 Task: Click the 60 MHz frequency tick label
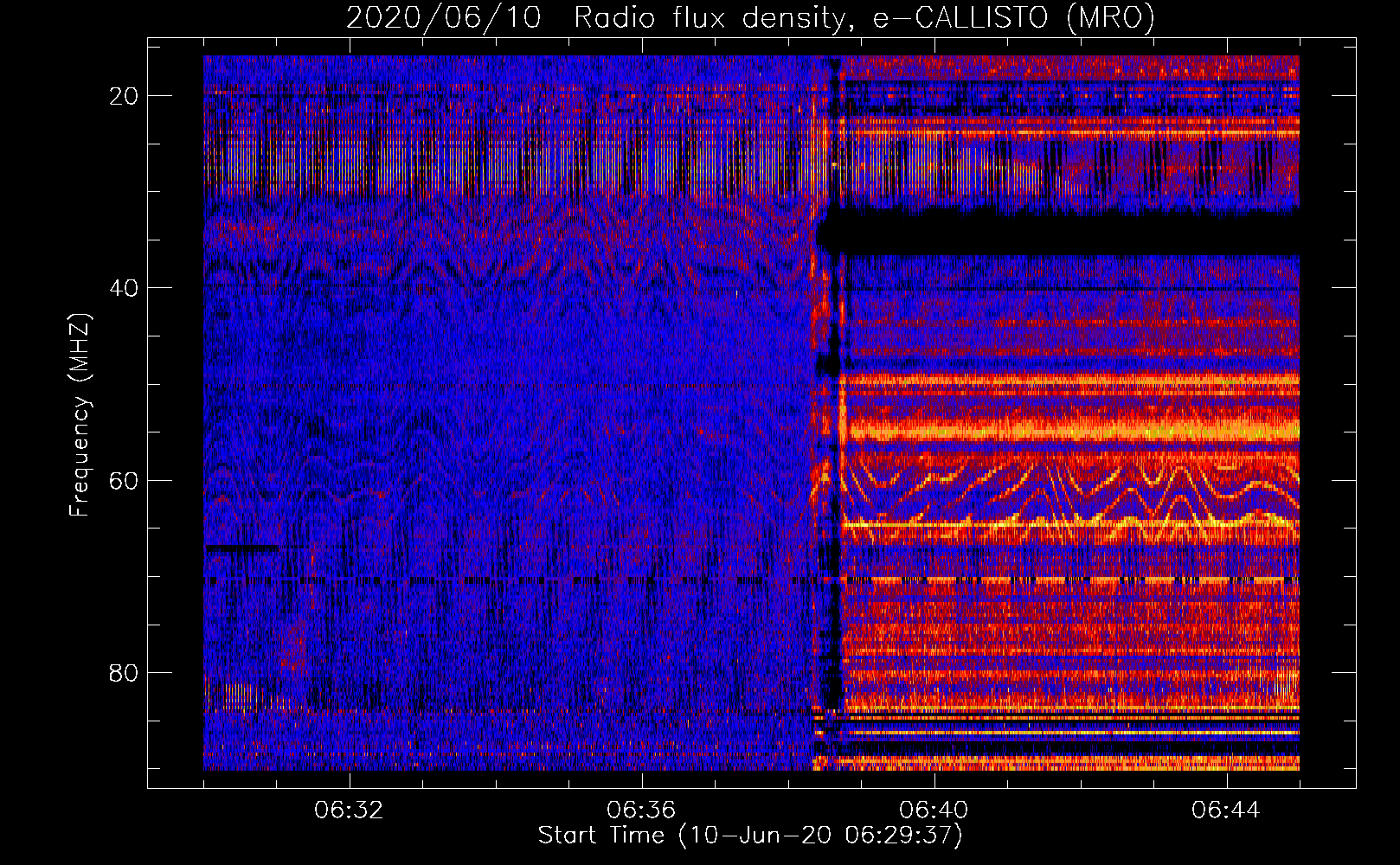(x=125, y=480)
